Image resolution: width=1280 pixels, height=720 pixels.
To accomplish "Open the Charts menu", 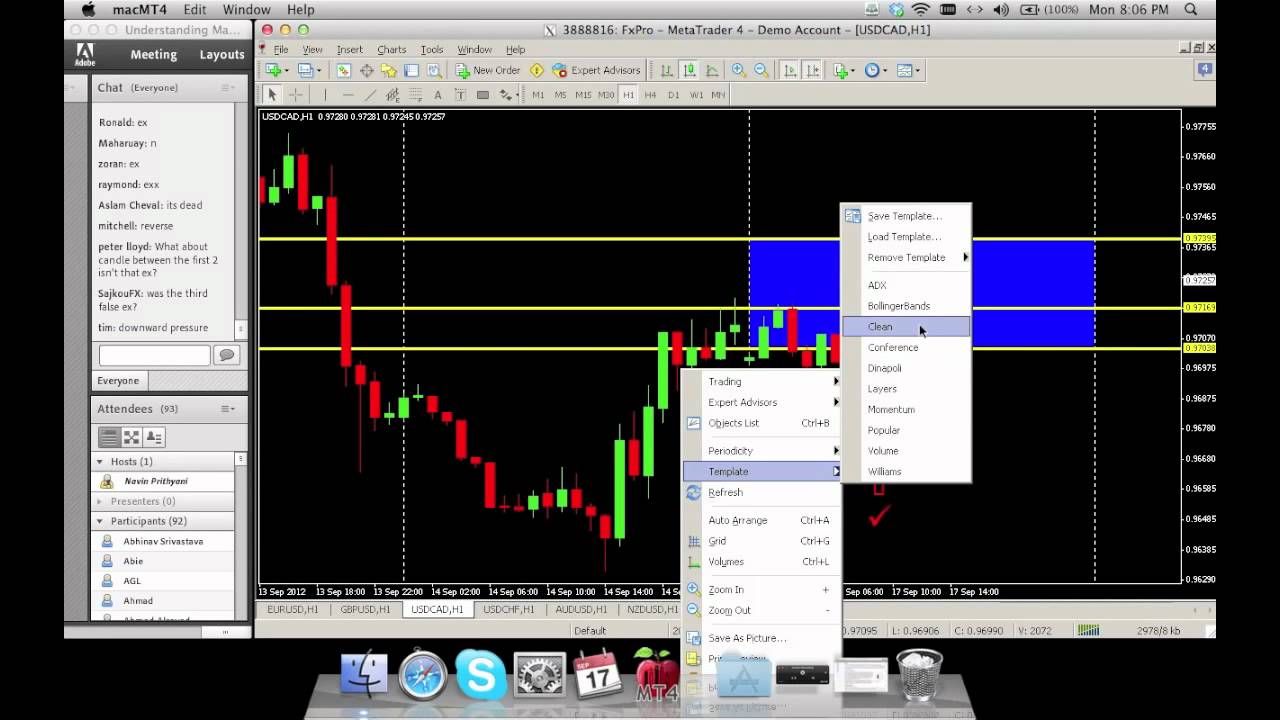I will [391, 49].
